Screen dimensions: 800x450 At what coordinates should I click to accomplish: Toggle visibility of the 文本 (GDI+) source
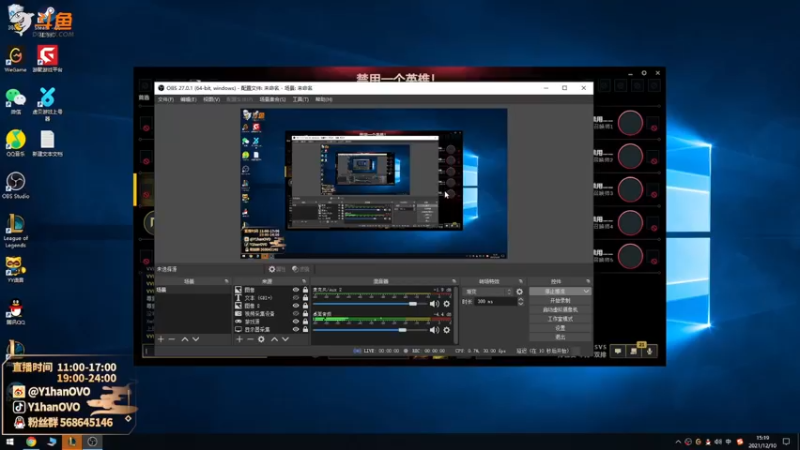[x=295, y=297]
